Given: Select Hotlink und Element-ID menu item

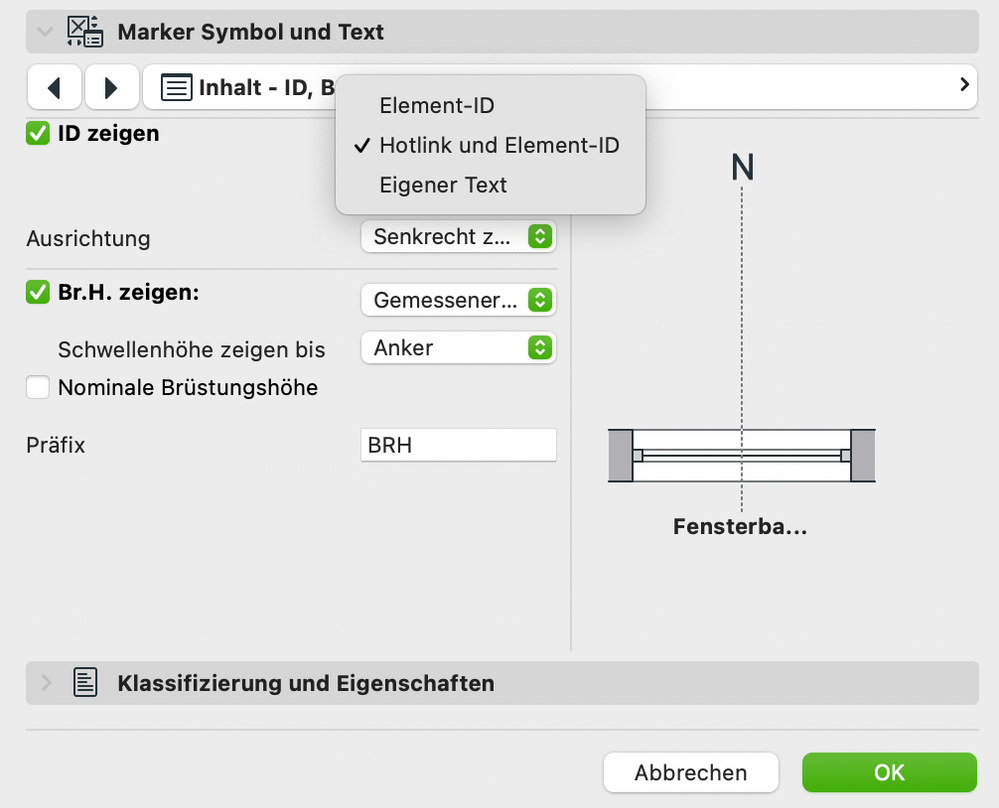Looking at the screenshot, I should tap(499, 145).
